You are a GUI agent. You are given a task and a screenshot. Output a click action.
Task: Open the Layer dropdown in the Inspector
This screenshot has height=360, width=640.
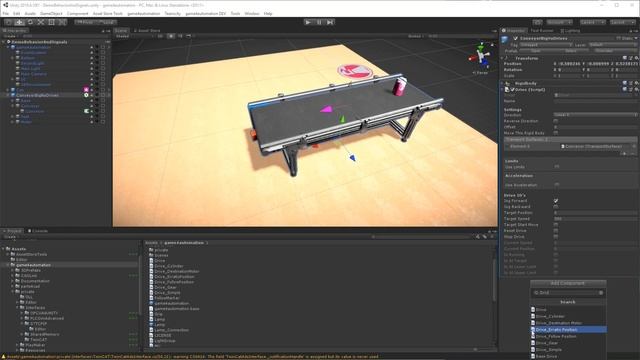[x=612, y=45]
